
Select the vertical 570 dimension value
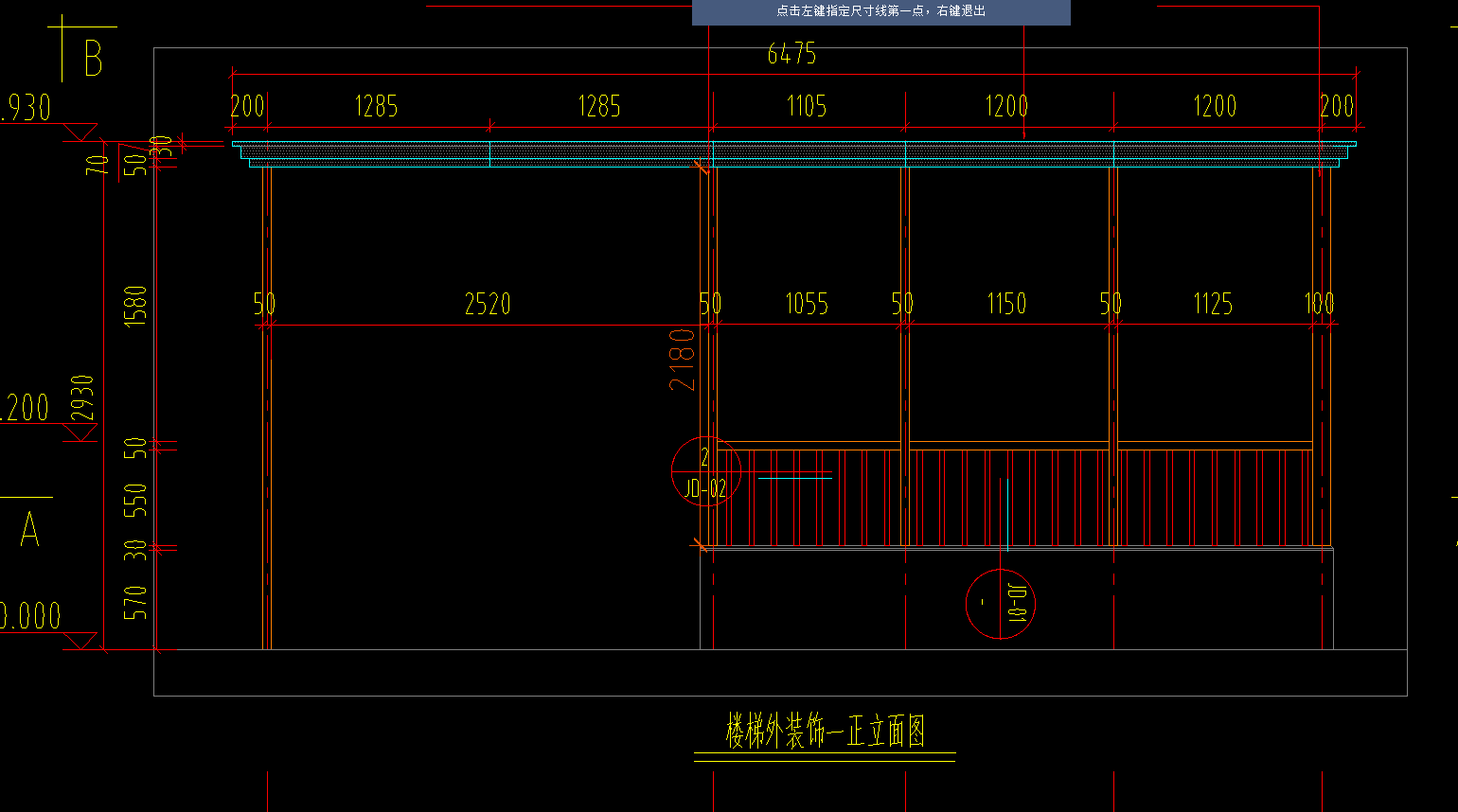[x=136, y=603]
